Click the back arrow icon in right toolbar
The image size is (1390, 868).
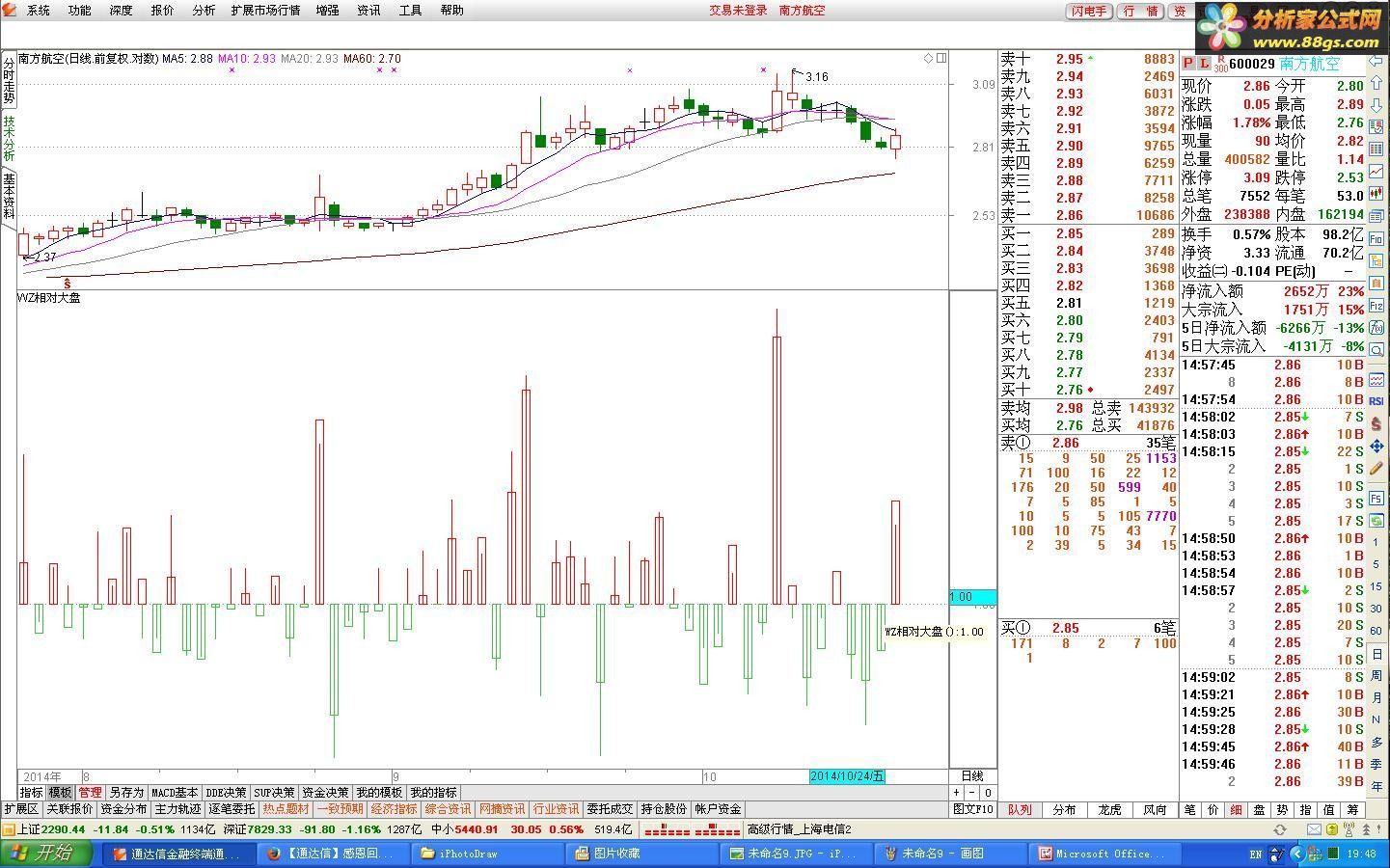click(x=1376, y=62)
